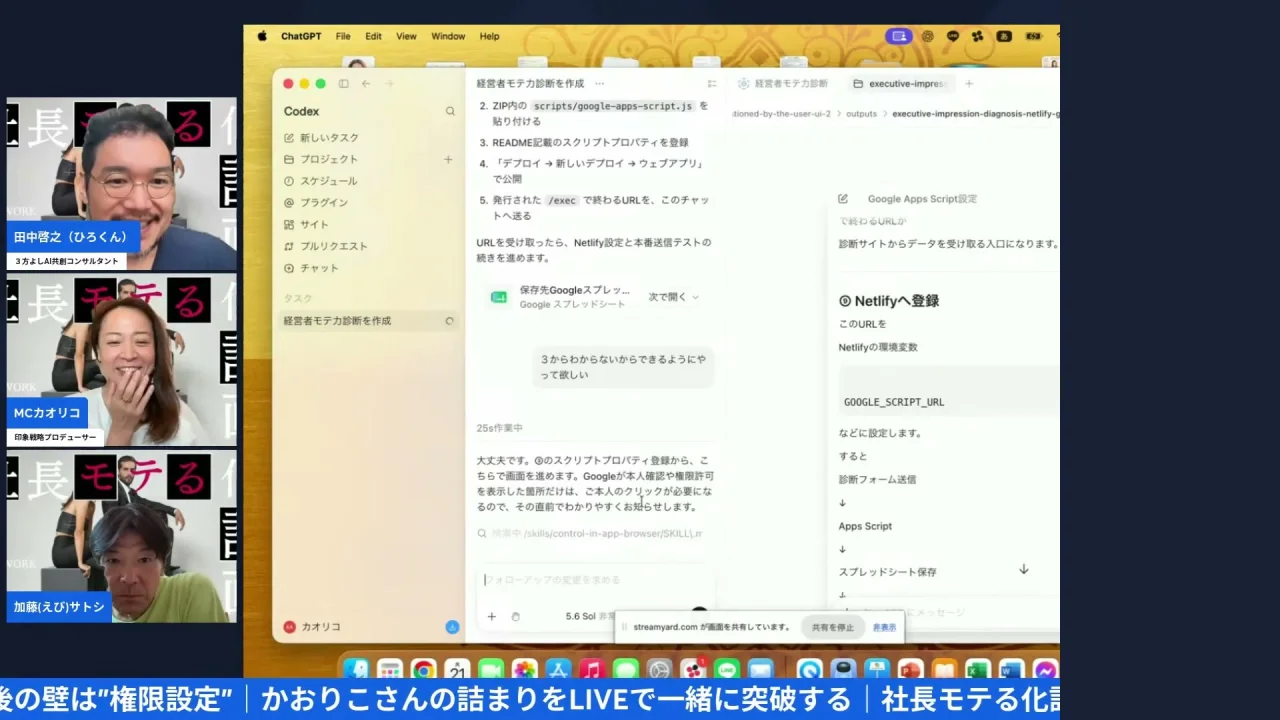Open Launchpad from the Dock
The height and width of the screenshot is (720, 1280).
click(390, 670)
